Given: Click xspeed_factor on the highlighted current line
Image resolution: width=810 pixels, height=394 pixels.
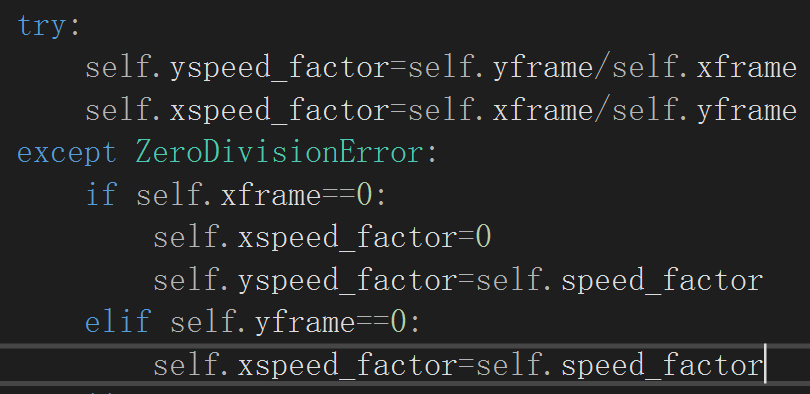Looking at the screenshot, I should pyautogui.click(x=347, y=366).
